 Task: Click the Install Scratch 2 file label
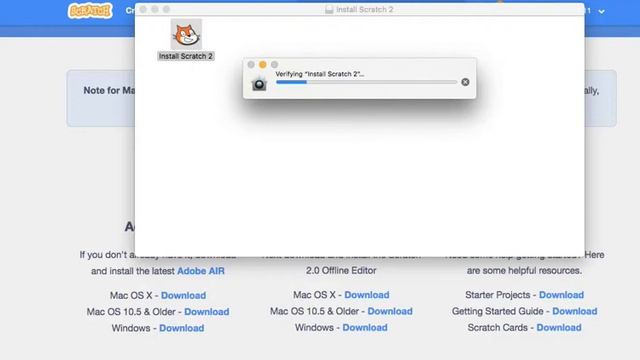coord(186,56)
